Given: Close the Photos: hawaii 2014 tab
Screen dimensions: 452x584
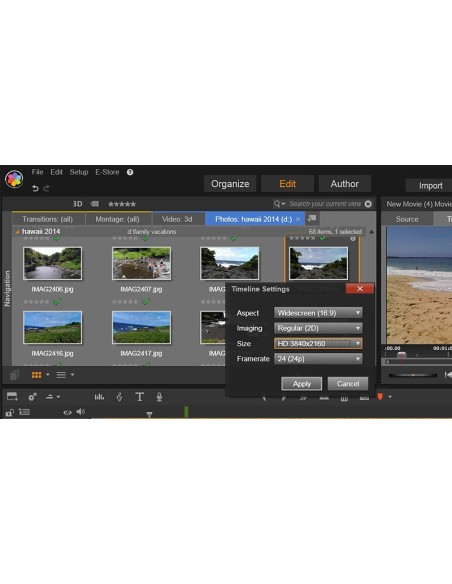Looking at the screenshot, I should [298, 219].
